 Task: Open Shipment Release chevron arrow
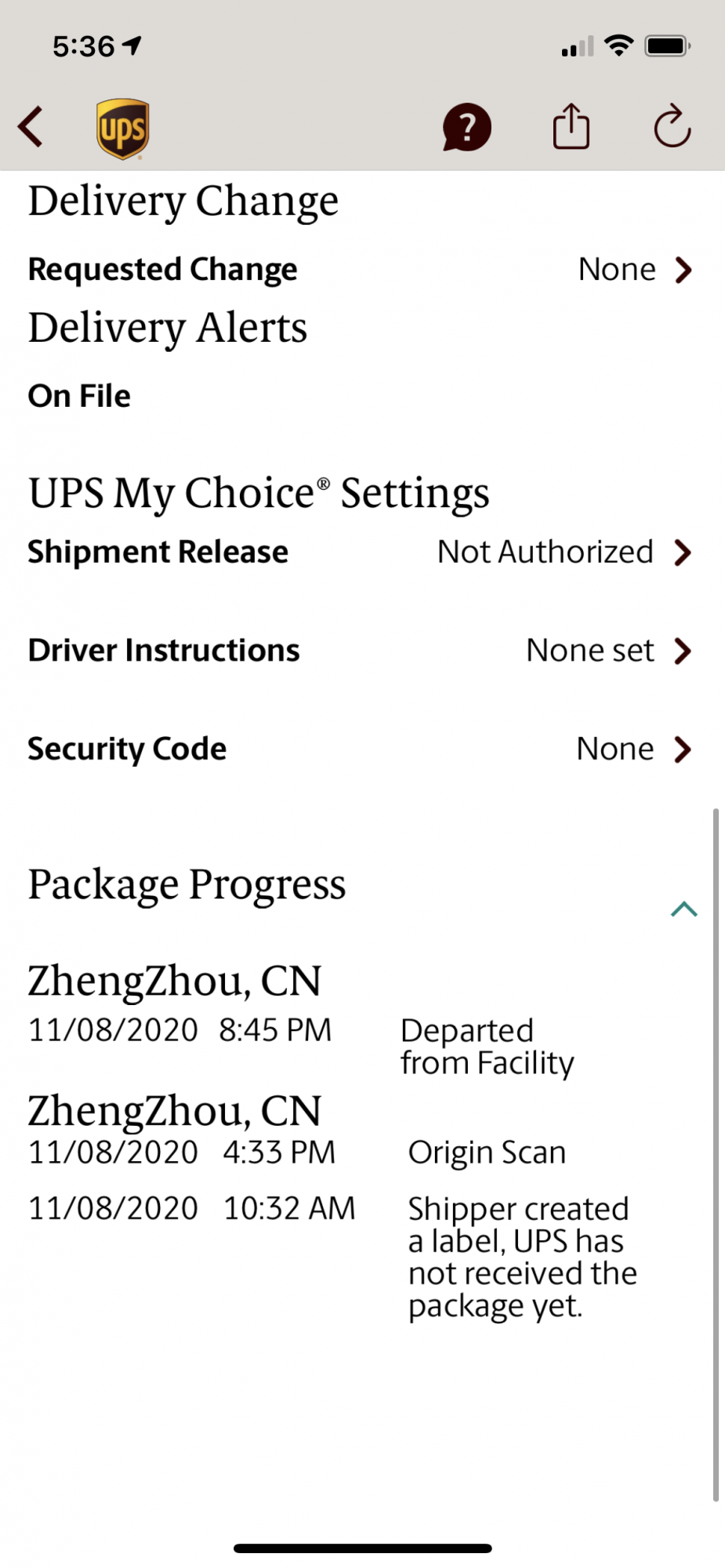(x=683, y=553)
